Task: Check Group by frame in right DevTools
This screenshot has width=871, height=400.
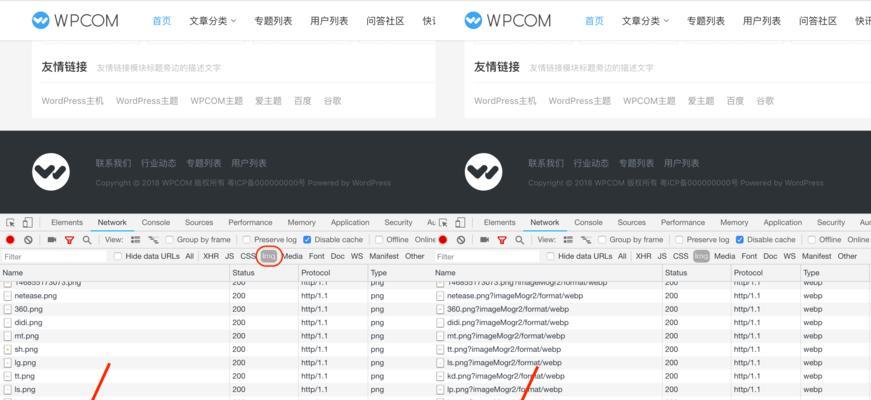Action: [602, 240]
